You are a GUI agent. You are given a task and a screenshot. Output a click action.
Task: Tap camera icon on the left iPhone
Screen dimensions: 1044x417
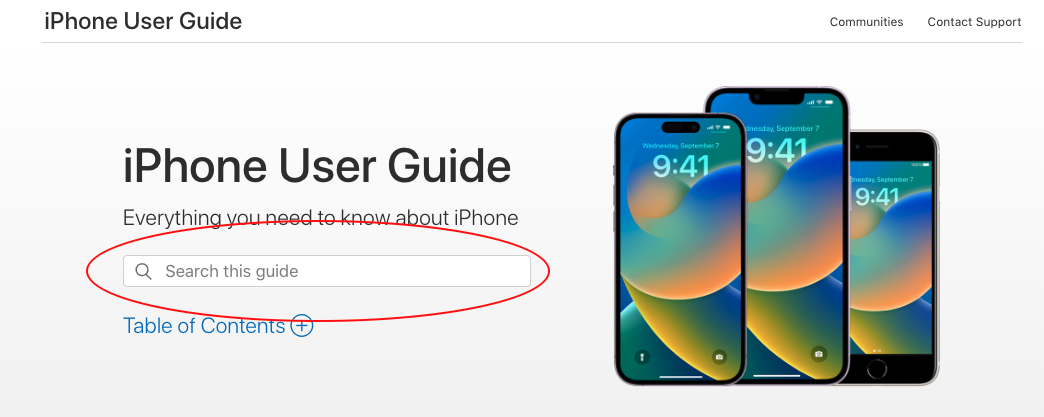tap(719, 357)
